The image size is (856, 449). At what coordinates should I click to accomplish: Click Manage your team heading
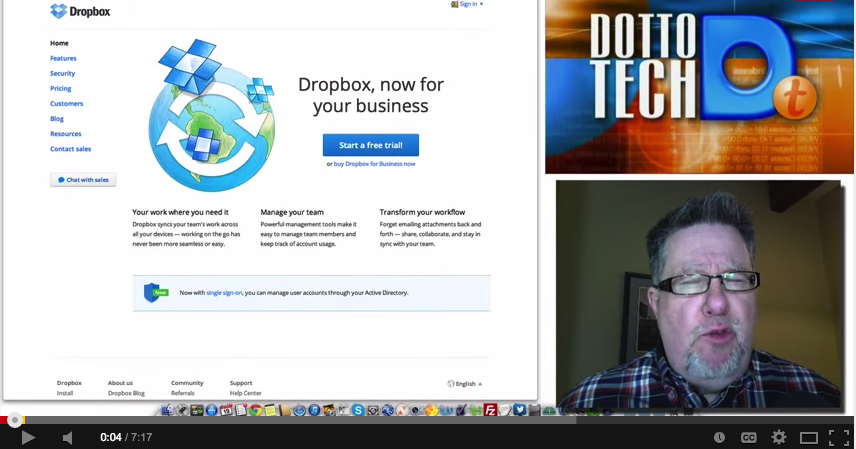[292, 212]
